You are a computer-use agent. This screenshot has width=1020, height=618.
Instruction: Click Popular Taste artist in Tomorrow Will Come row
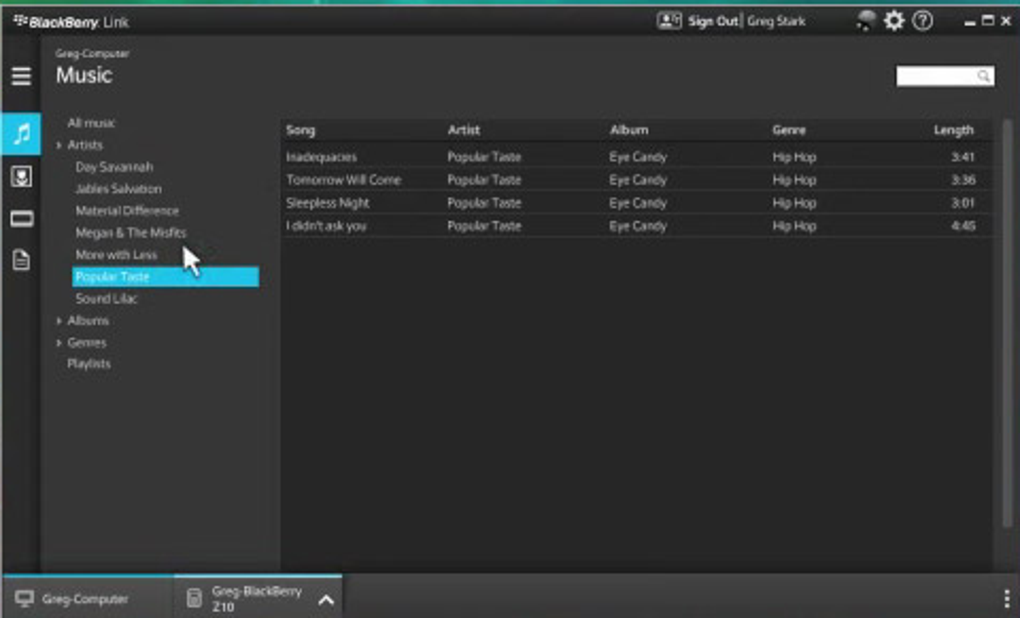tap(484, 180)
